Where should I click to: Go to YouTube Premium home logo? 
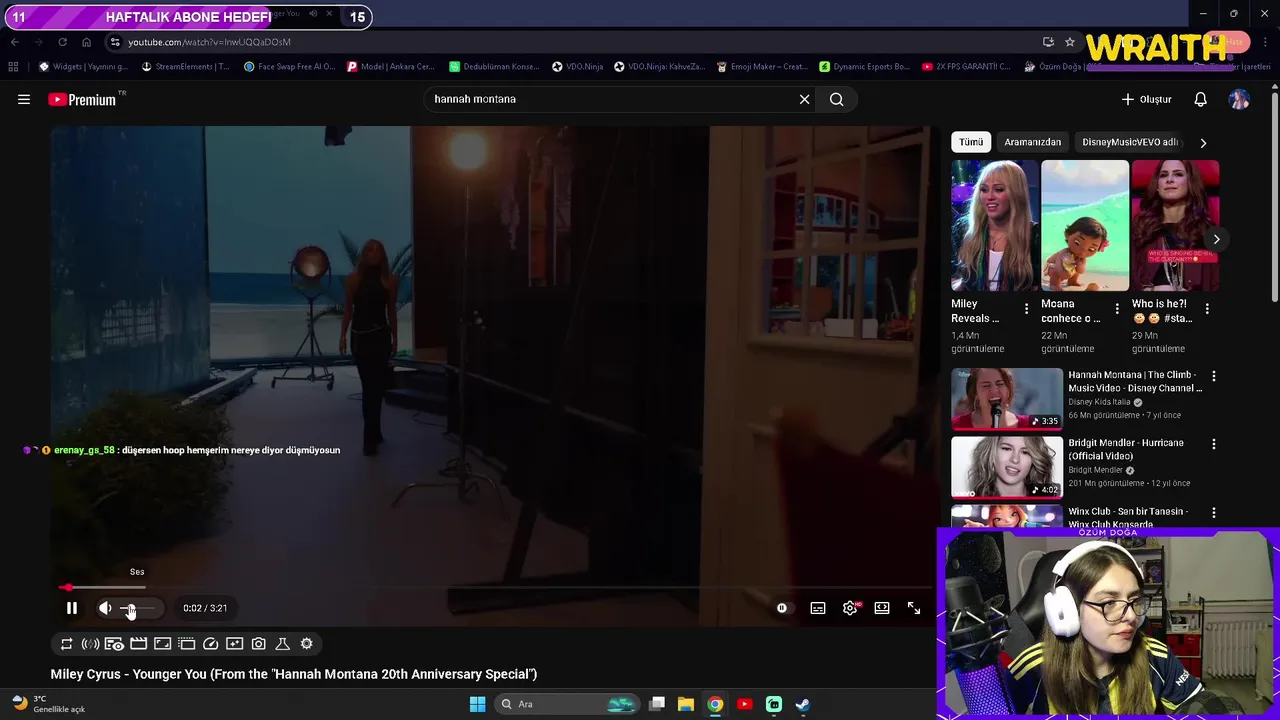pyautogui.click(x=82, y=99)
